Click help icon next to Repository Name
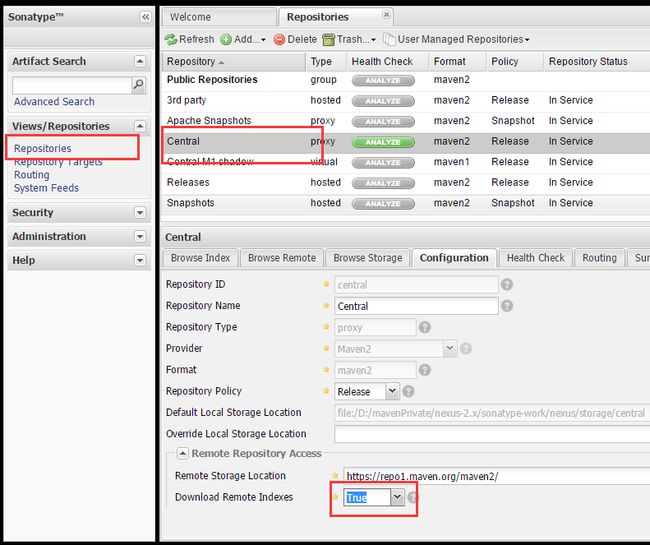The height and width of the screenshot is (545, 650). click(507, 306)
